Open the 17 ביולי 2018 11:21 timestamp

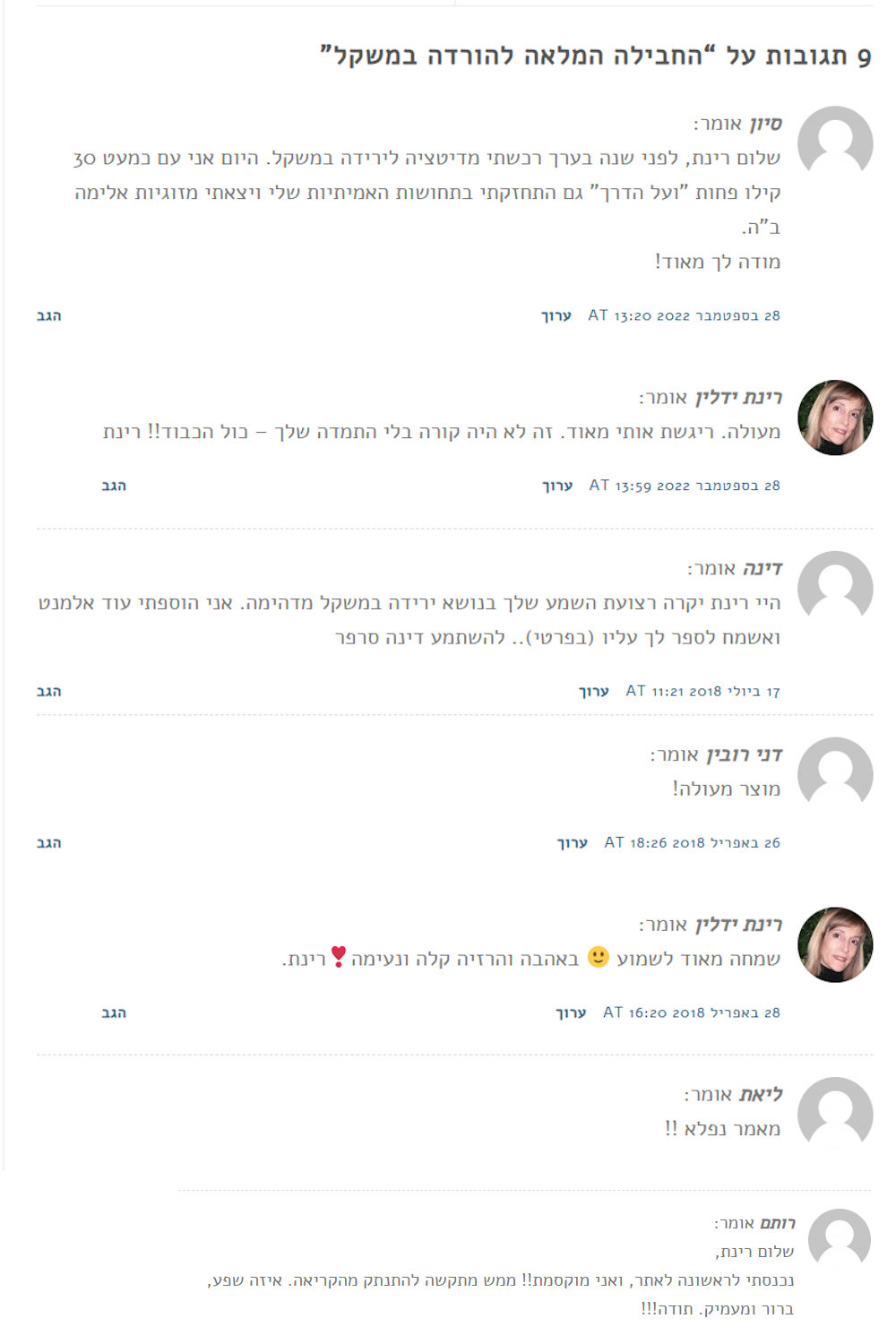(x=703, y=691)
